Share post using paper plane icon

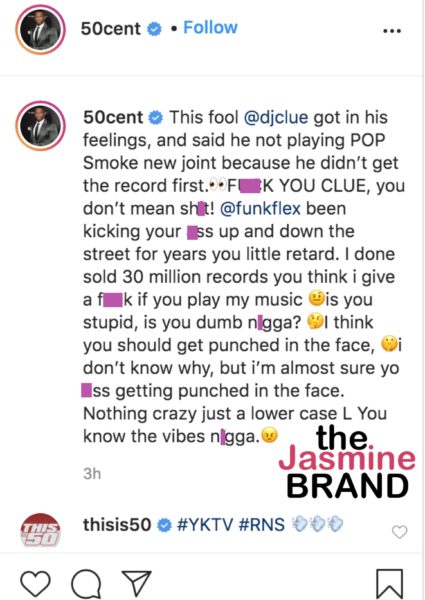pyautogui.click(x=137, y=584)
